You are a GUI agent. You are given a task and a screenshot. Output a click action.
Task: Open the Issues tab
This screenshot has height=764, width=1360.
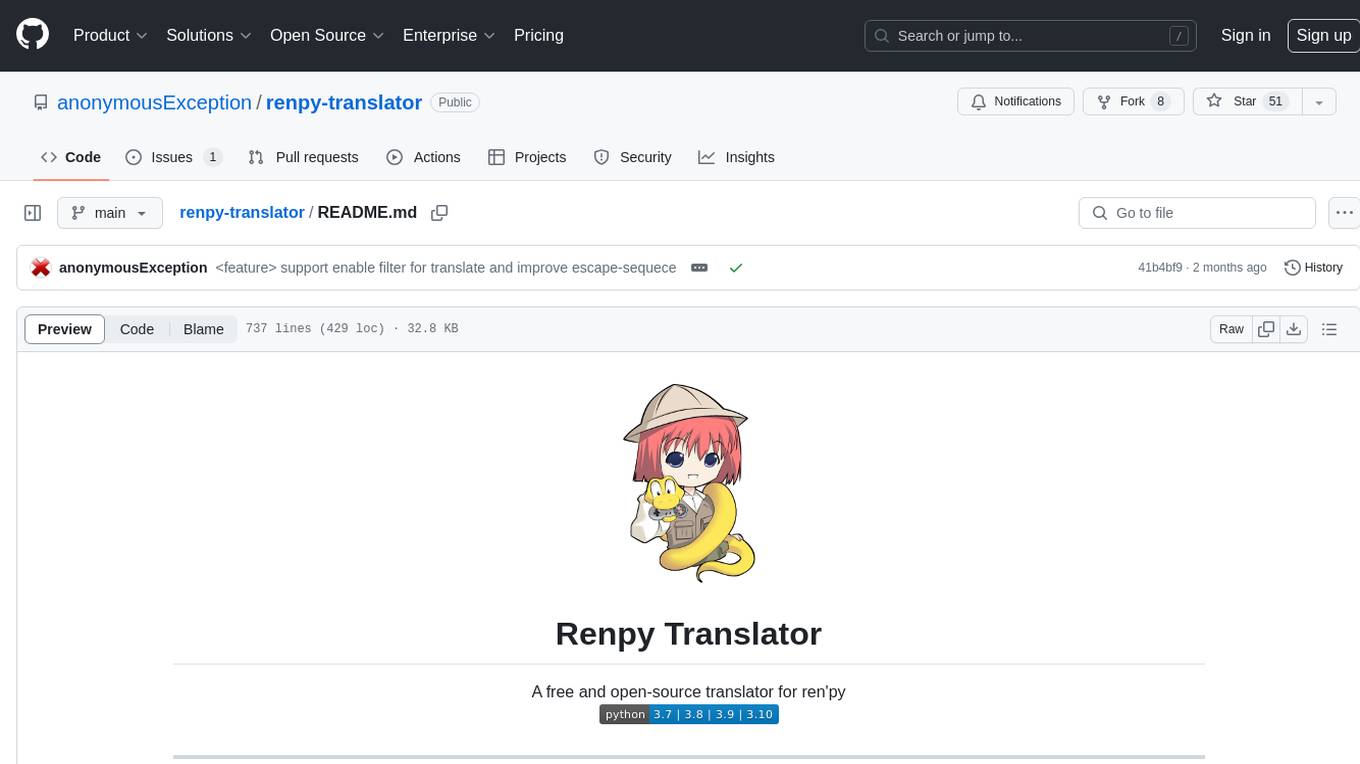point(173,157)
